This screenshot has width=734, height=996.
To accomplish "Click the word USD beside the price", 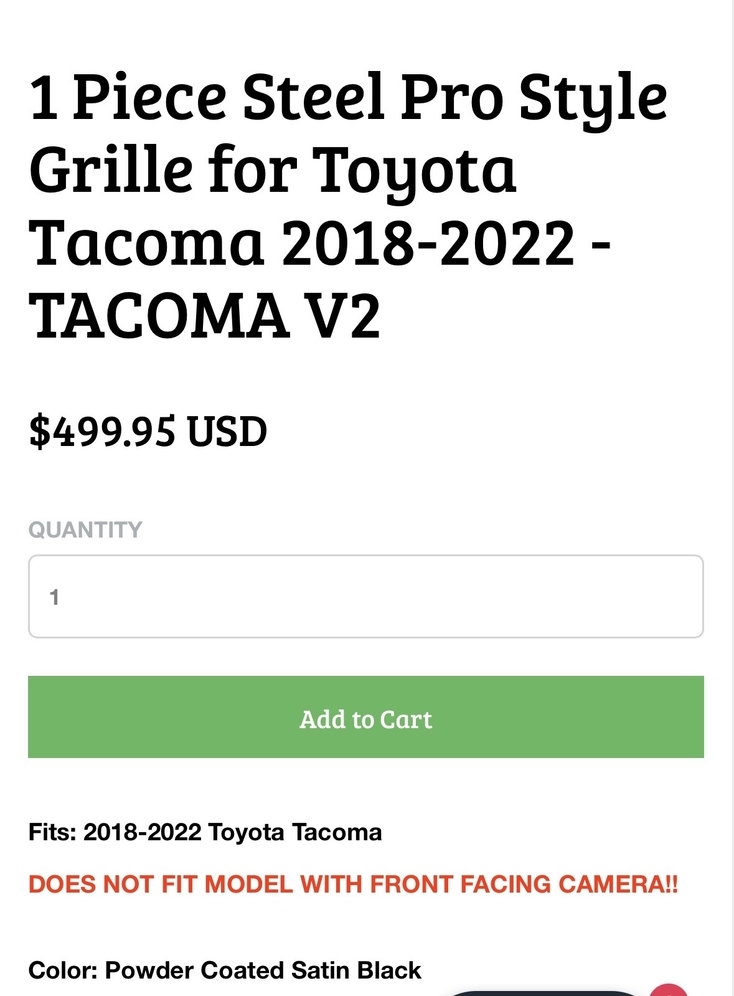I will tap(227, 432).
